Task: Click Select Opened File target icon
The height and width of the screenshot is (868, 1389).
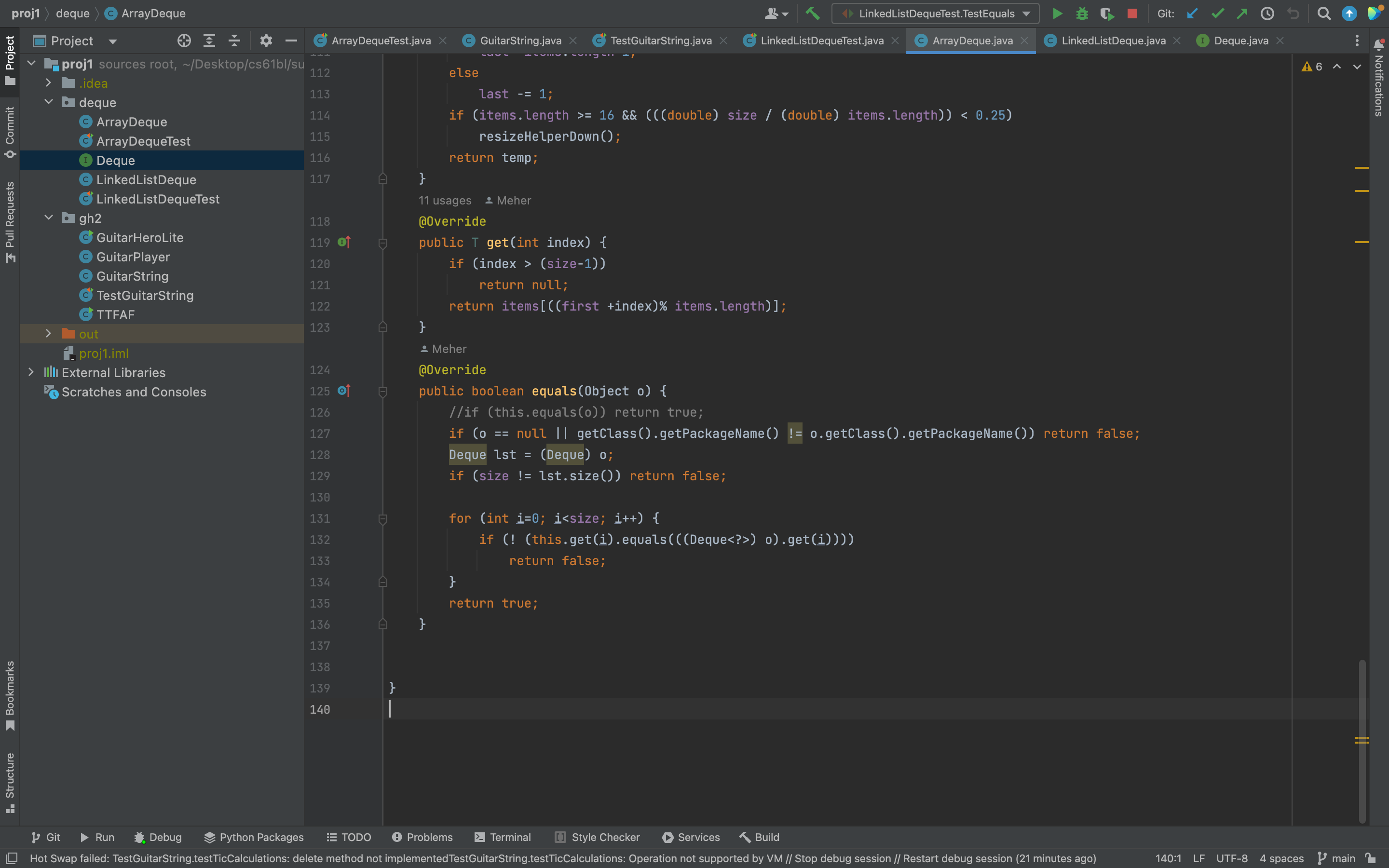Action: tap(184, 41)
